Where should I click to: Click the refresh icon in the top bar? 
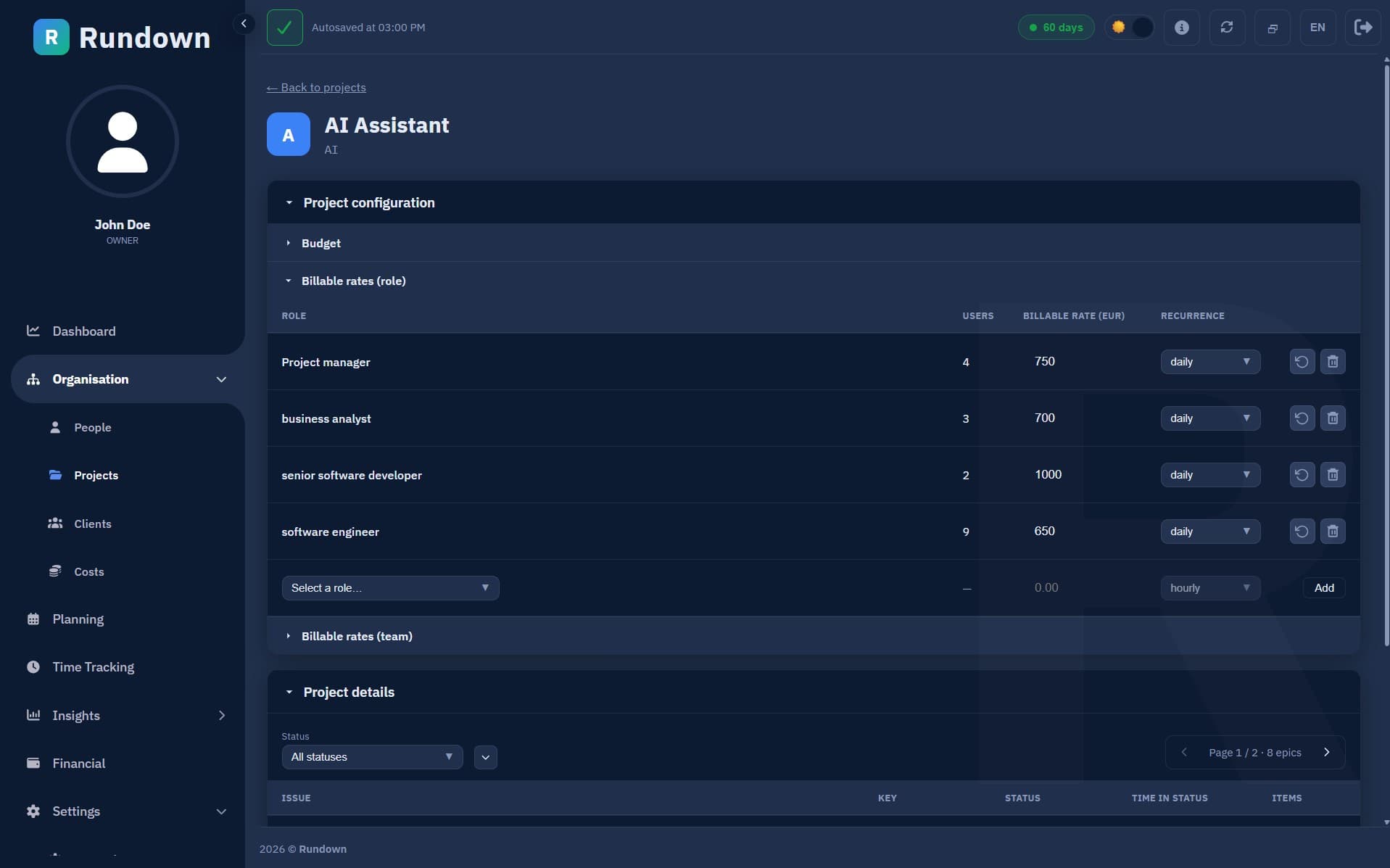(x=1227, y=28)
